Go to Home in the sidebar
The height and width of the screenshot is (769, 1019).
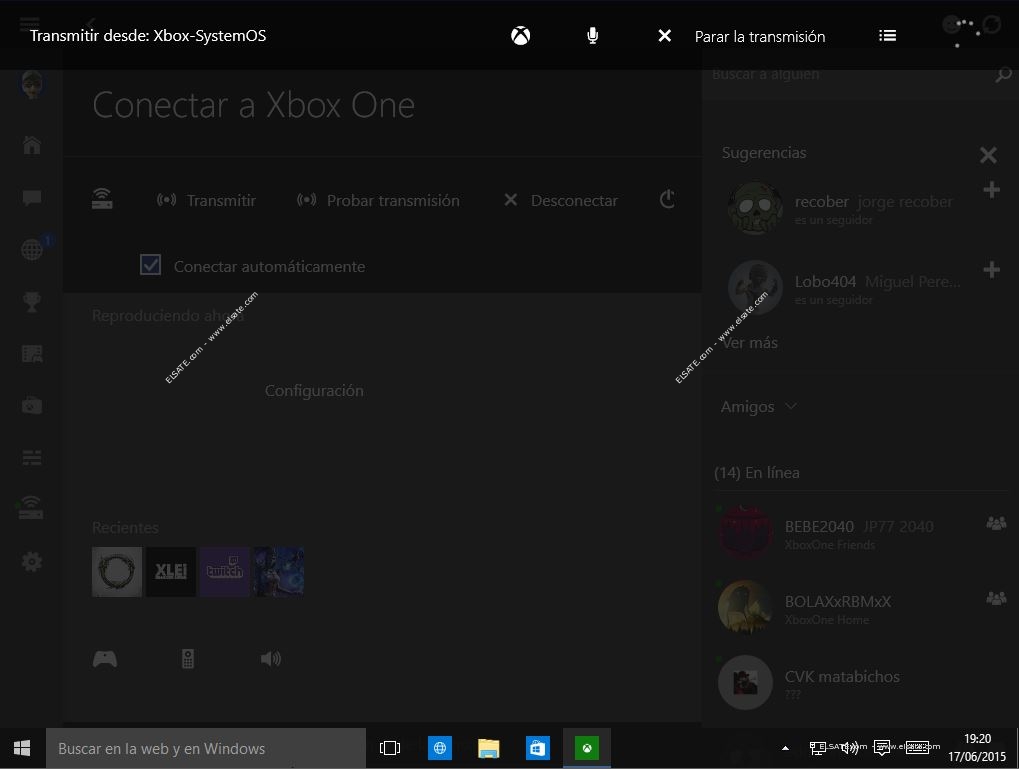tap(32, 145)
